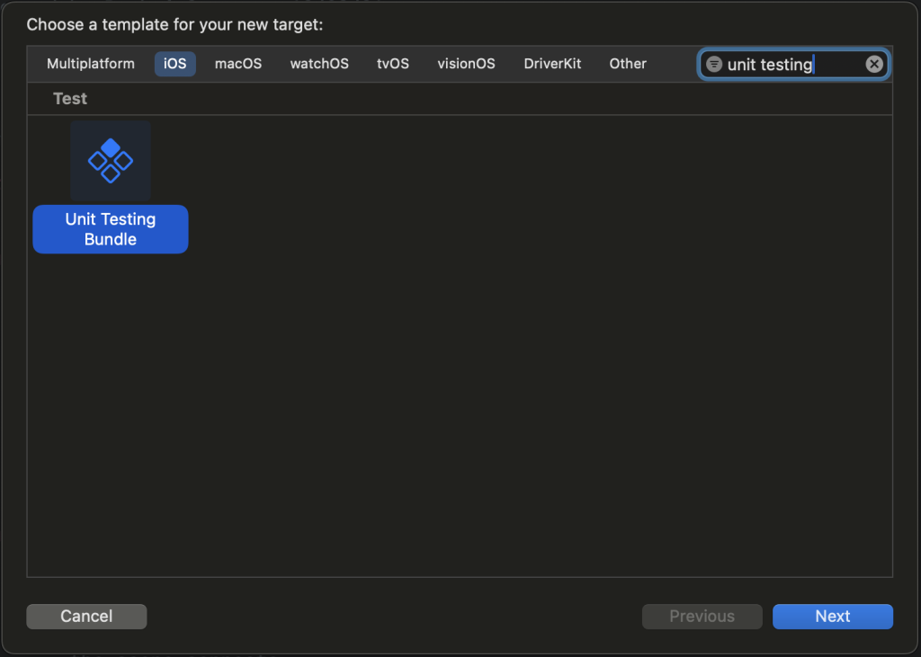Select the Other tab
Image resolution: width=921 pixels, height=657 pixels.
(x=627, y=63)
